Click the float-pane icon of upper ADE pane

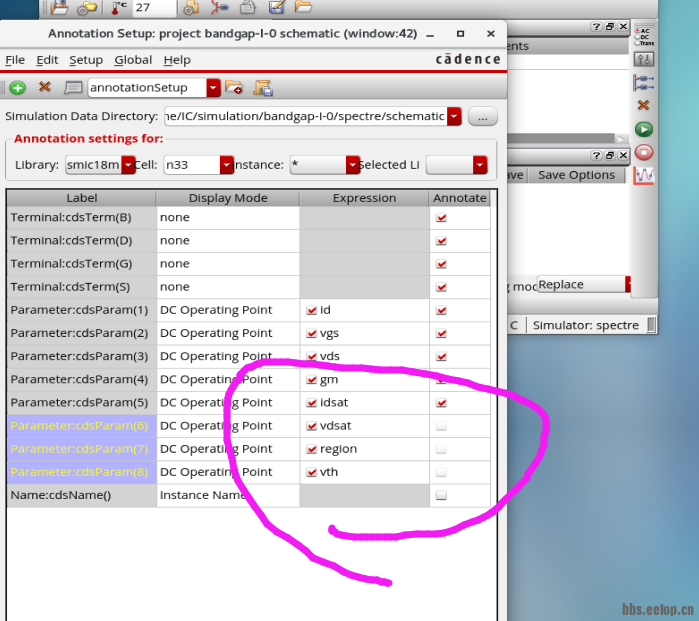[610, 27]
